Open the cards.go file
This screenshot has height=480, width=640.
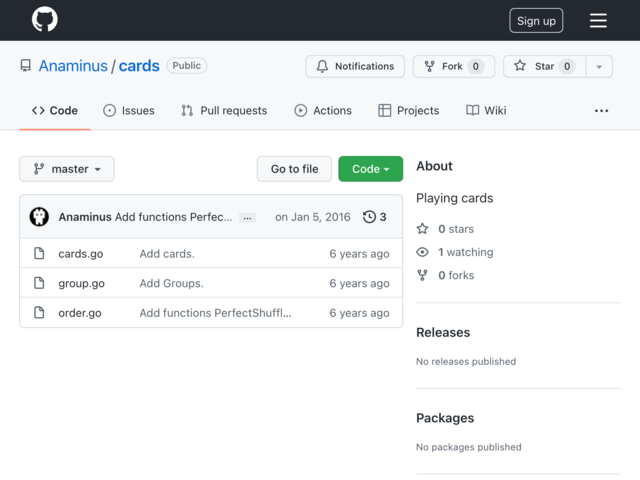pyautogui.click(x=81, y=254)
